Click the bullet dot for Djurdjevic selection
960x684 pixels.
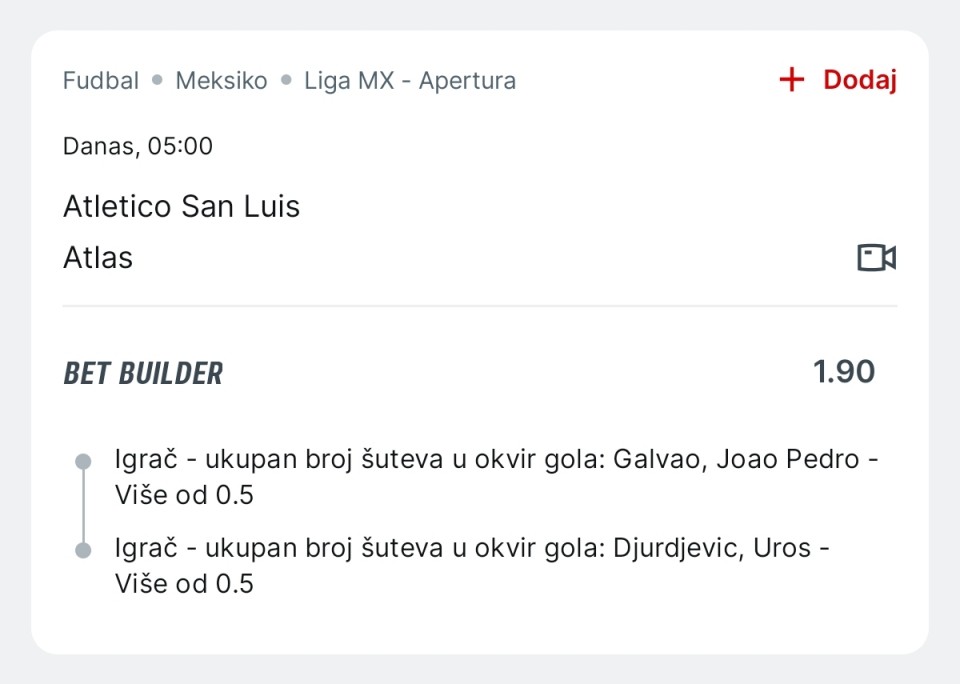(84, 550)
